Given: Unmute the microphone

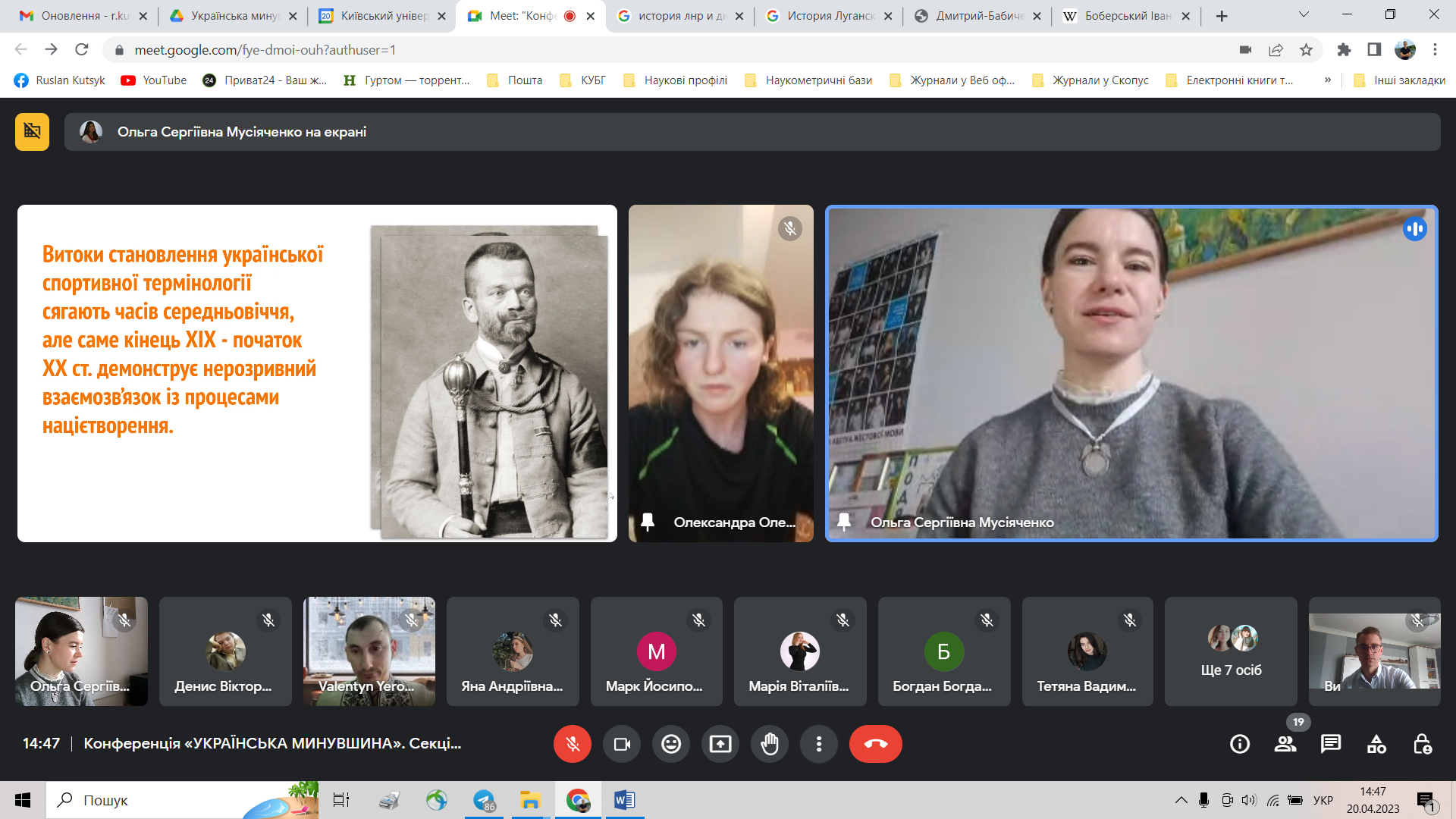Looking at the screenshot, I should point(573,744).
